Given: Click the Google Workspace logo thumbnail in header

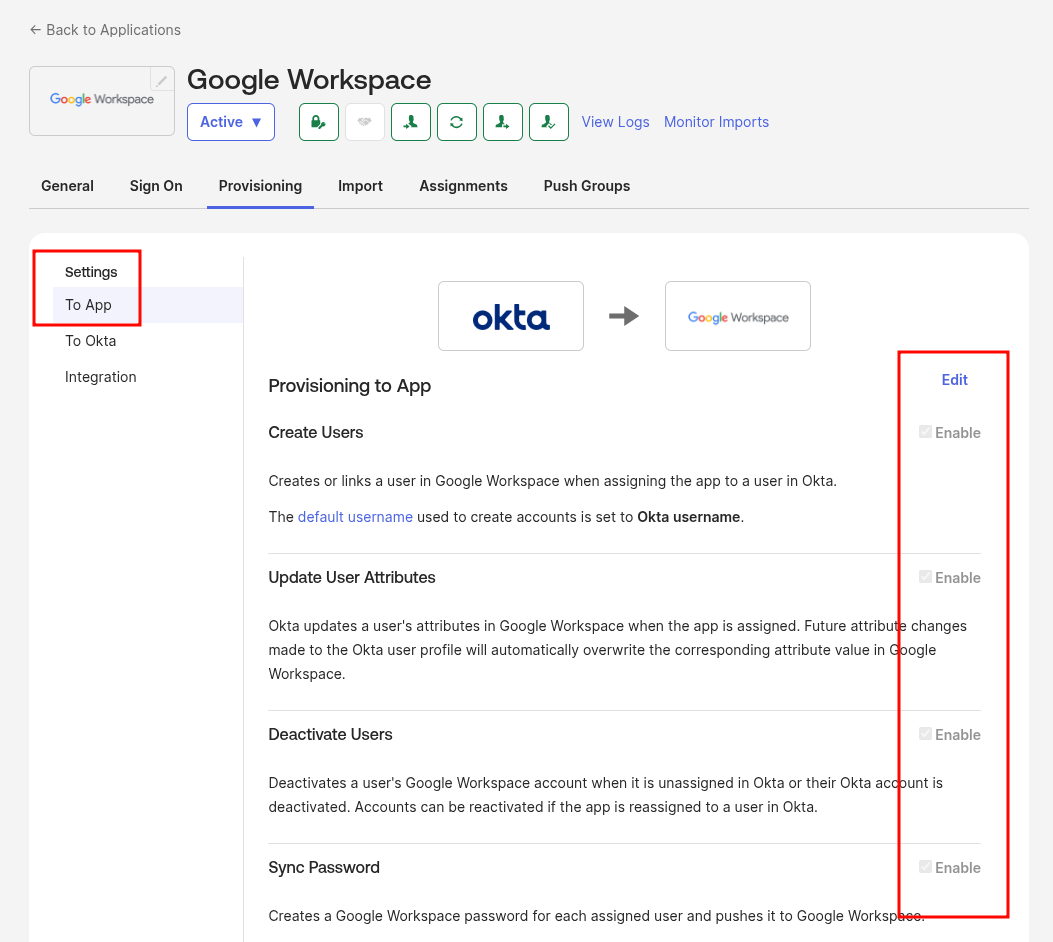Looking at the screenshot, I should tap(102, 101).
